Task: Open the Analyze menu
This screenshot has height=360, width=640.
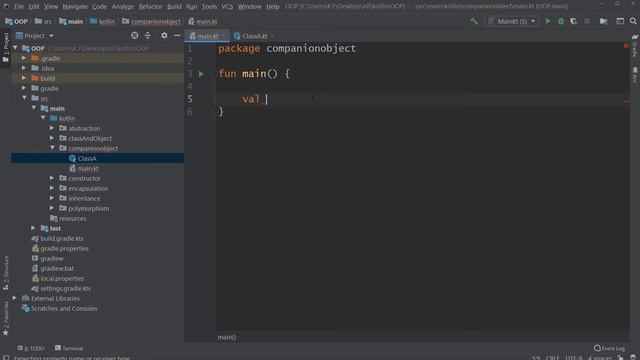Action: click(x=122, y=7)
